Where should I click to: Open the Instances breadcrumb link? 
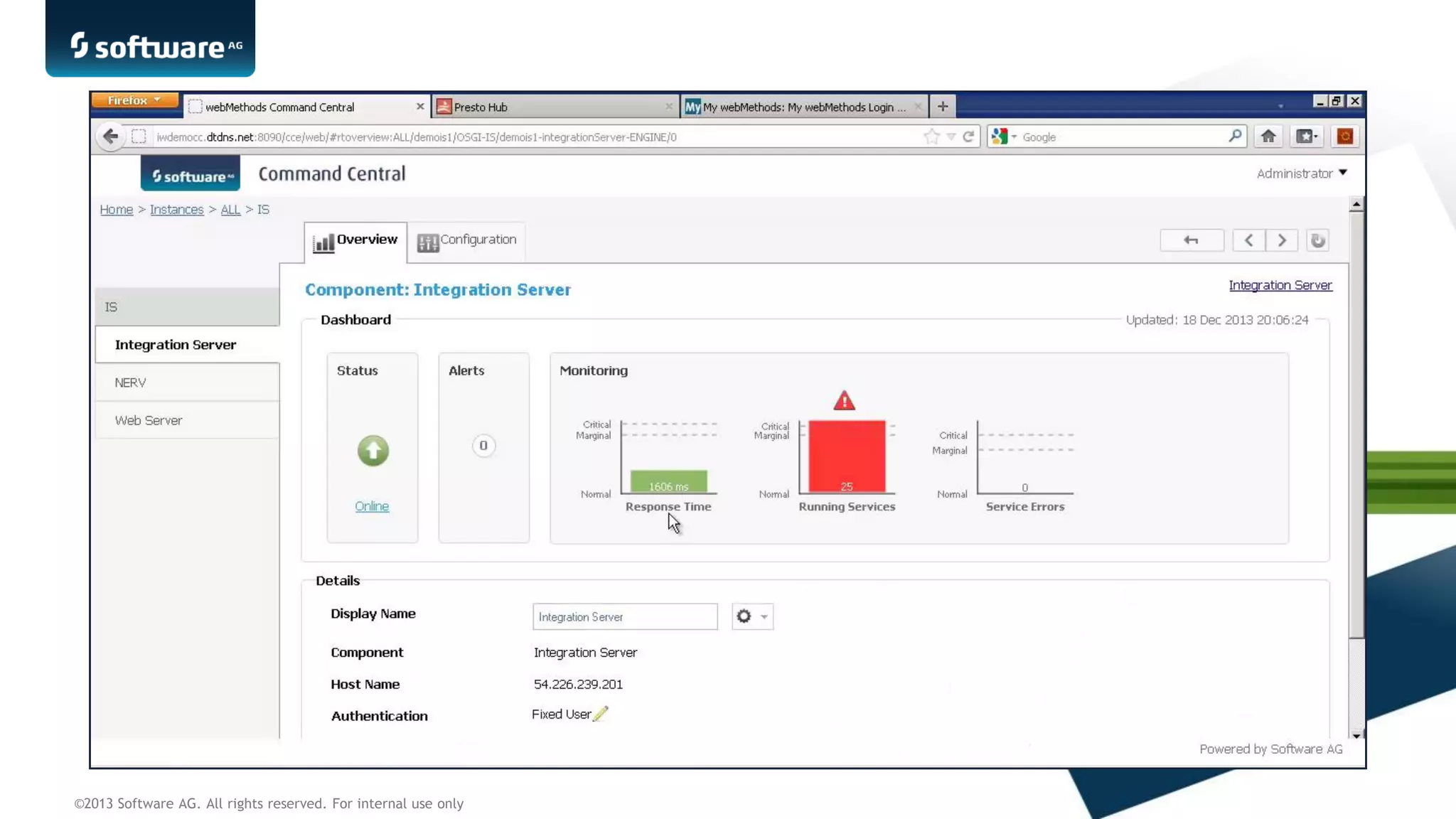click(x=176, y=210)
